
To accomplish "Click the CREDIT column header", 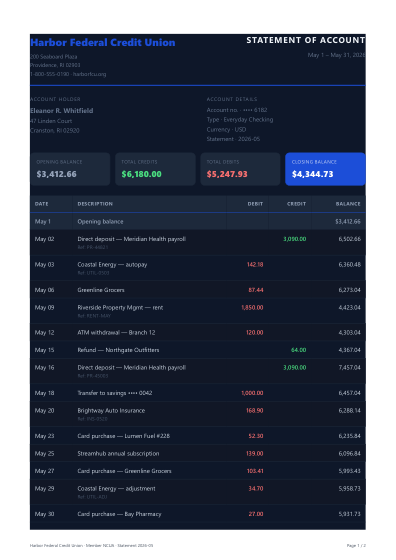I will 296,204.
